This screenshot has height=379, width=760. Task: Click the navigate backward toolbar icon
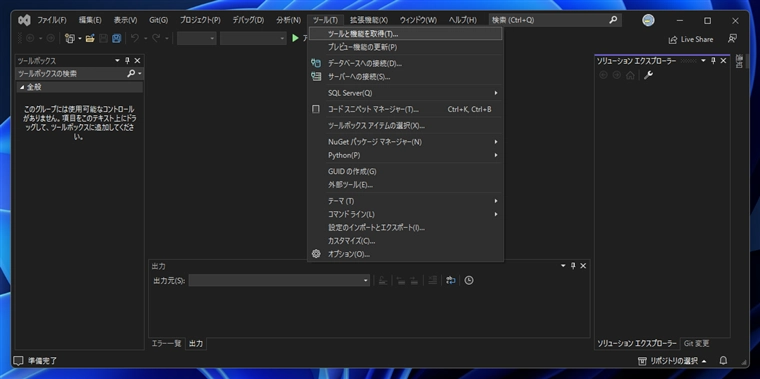point(30,38)
